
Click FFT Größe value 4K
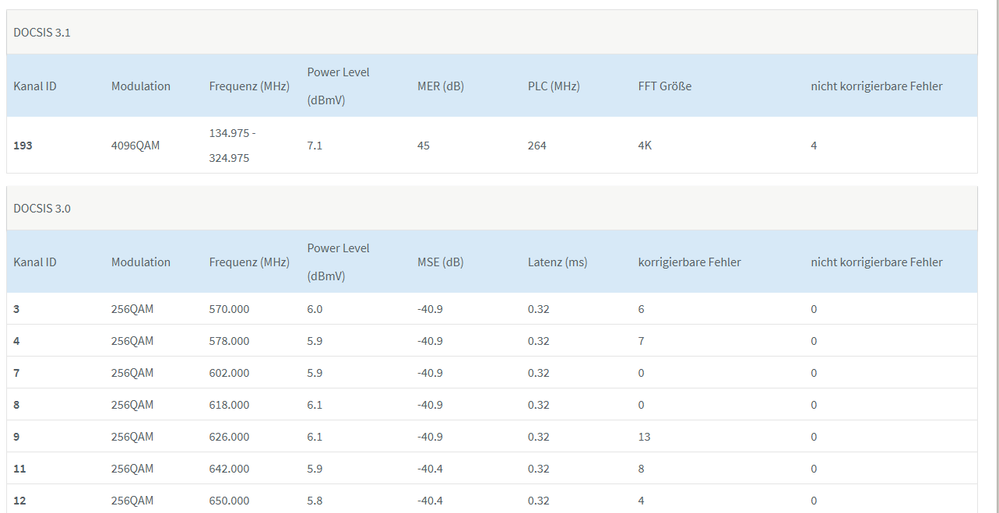point(645,145)
